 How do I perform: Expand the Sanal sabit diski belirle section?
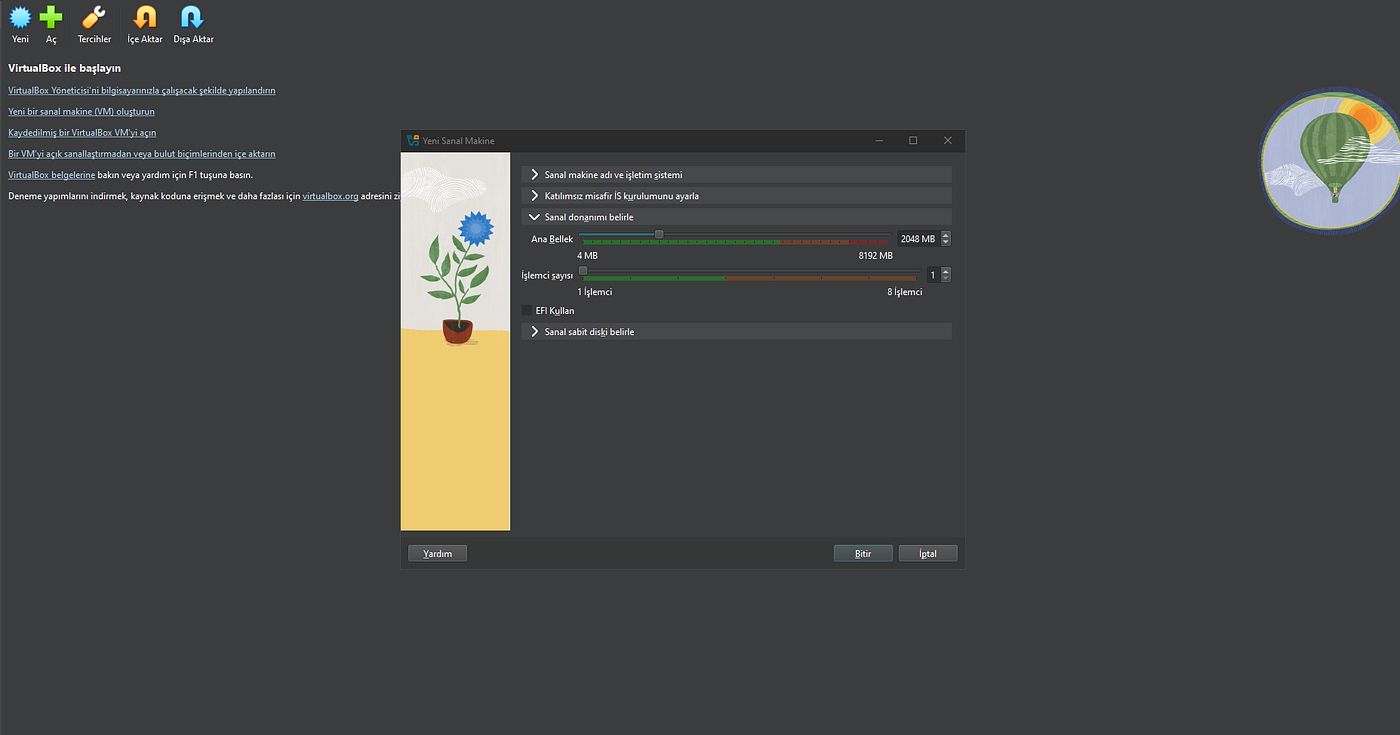[736, 331]
